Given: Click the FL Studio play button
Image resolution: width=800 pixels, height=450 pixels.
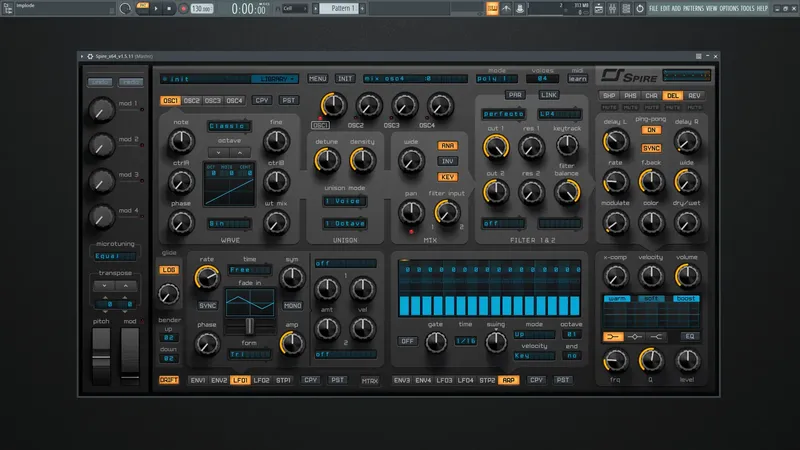Looking at the screenshot, I should pos(156,8).
